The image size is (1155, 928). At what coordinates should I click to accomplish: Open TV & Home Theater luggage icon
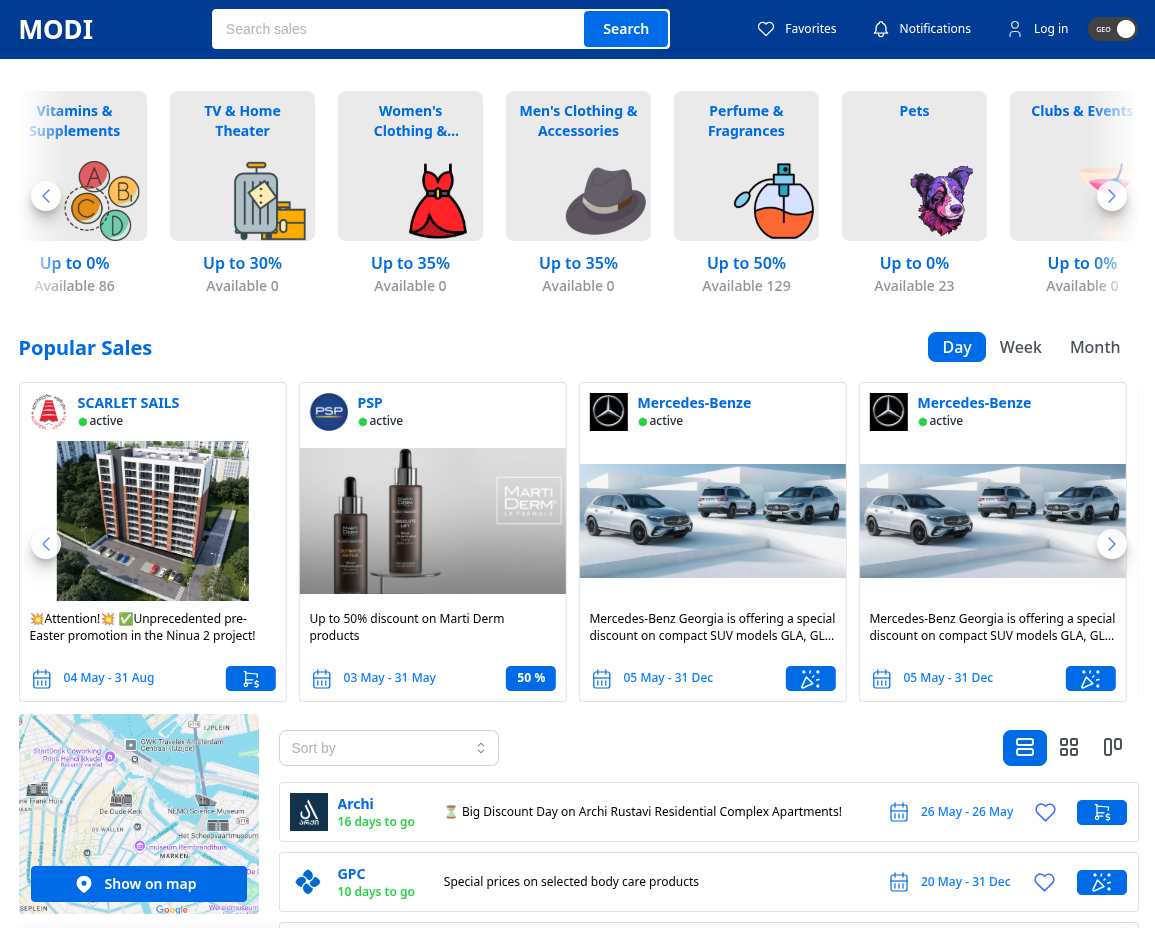(x=269, y=202)
